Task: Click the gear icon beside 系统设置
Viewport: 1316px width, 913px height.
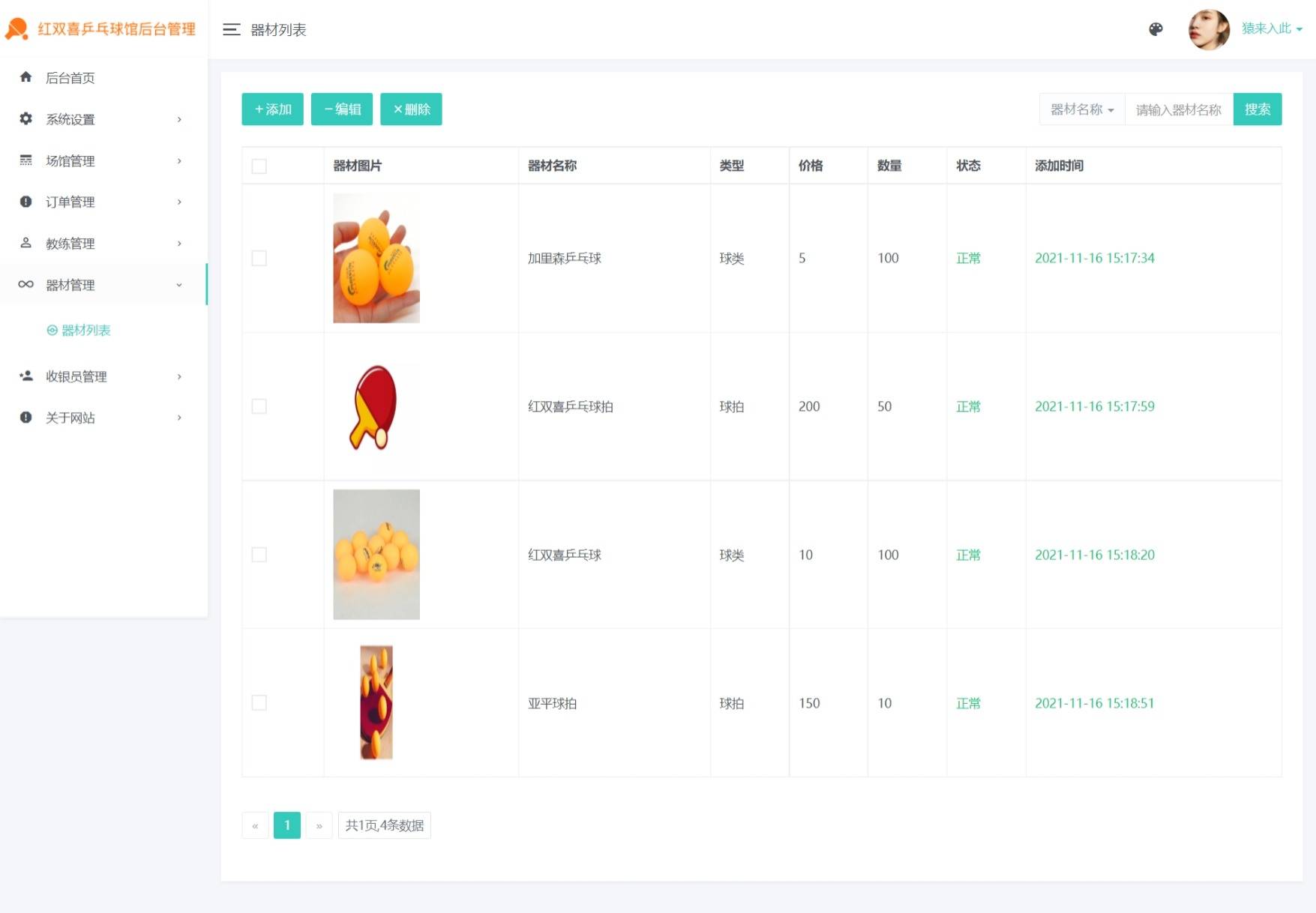Action: tap(26, 118)
